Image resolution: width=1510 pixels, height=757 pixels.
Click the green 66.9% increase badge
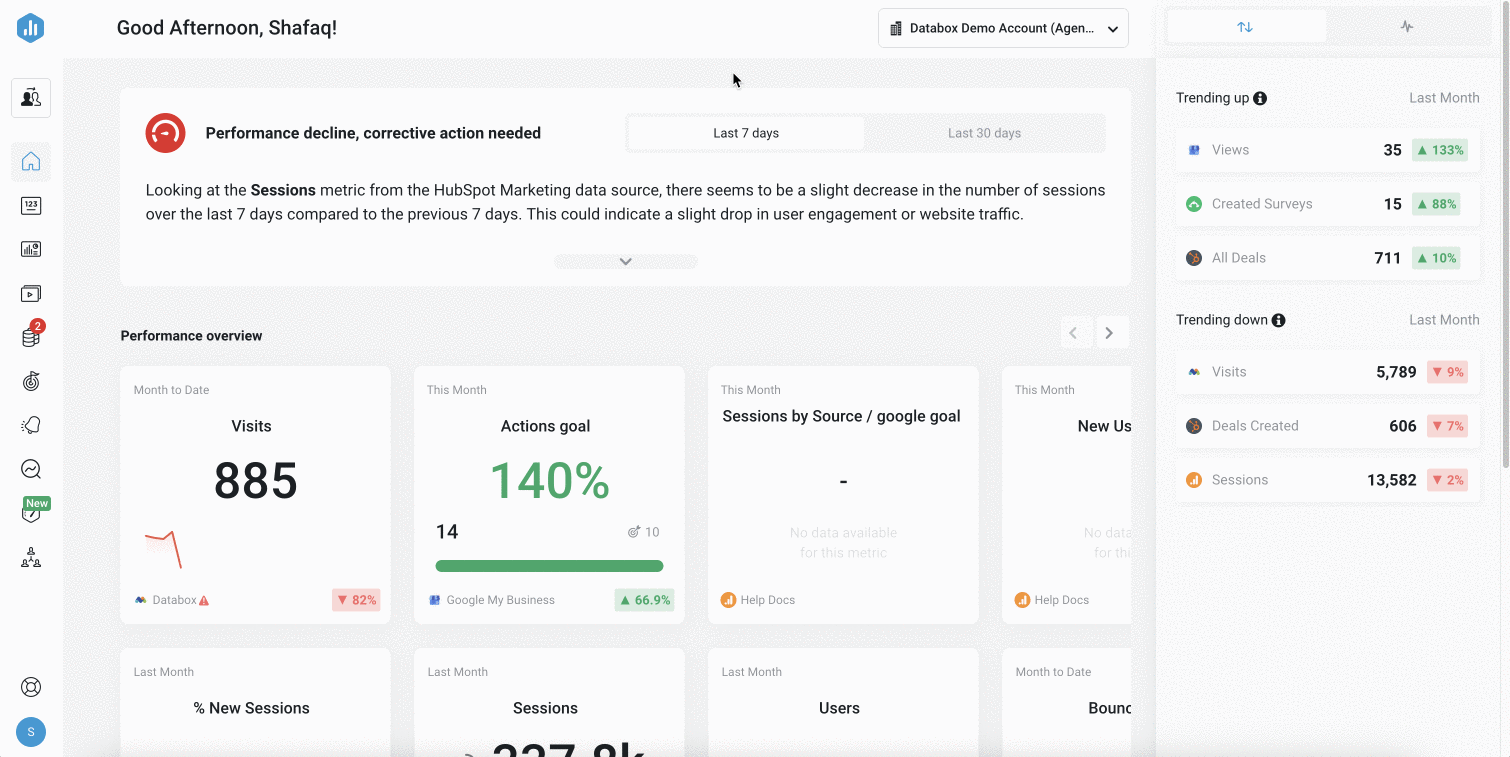pyautogui.click(x=644, y=600)
